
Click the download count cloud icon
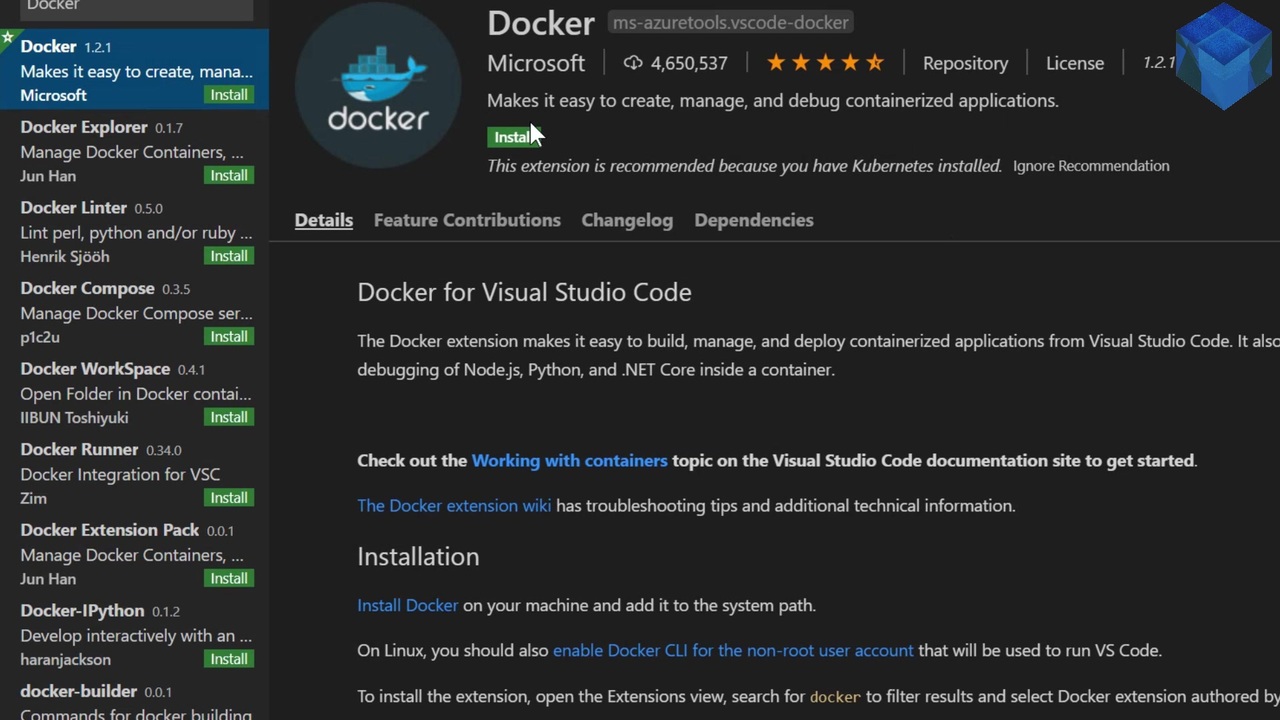(x=633, y=63)
